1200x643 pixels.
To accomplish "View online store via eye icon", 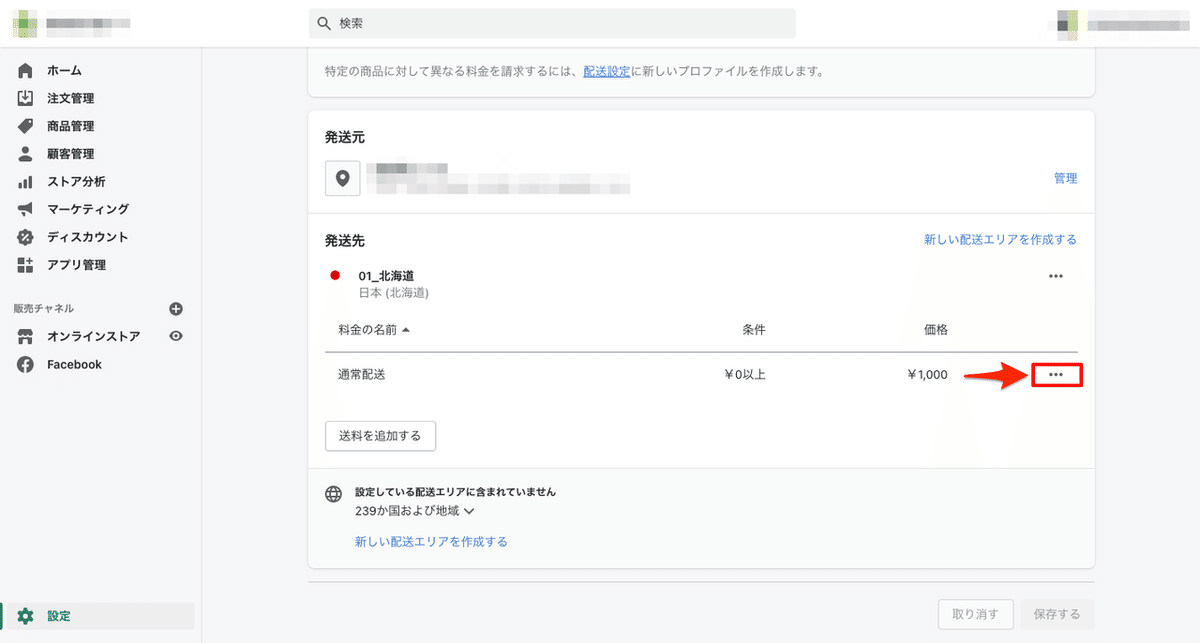I will (x=176, y=337).
